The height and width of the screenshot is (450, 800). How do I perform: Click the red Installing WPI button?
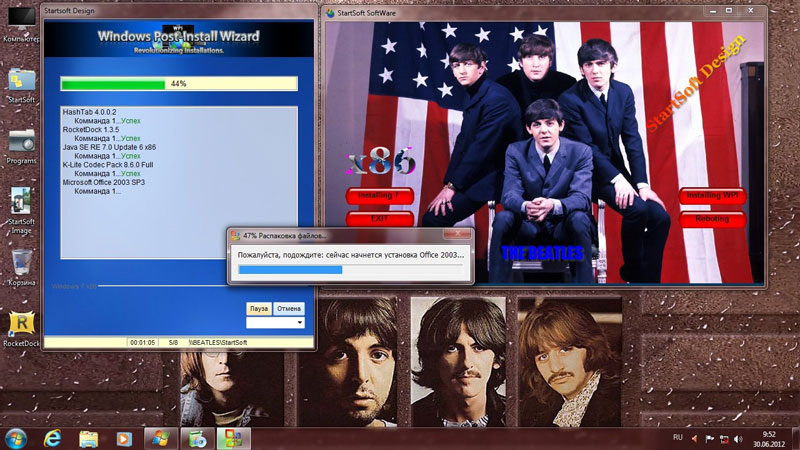tap(713, 196)
